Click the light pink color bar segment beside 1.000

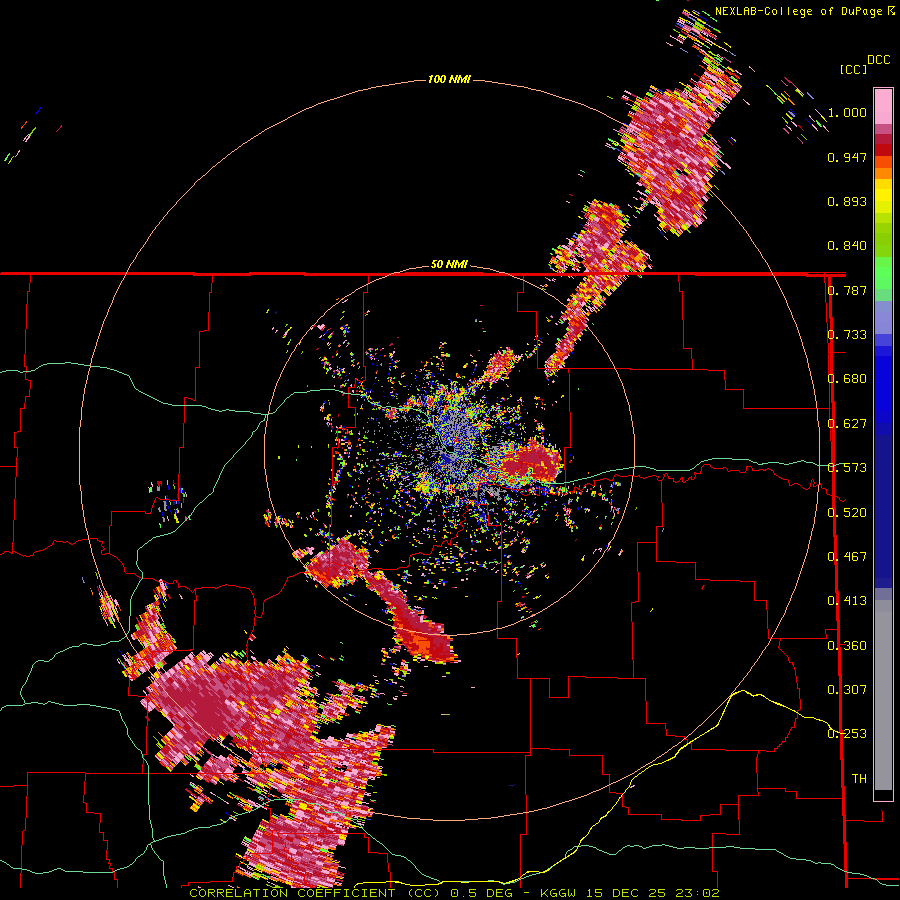tap(883, 107)
